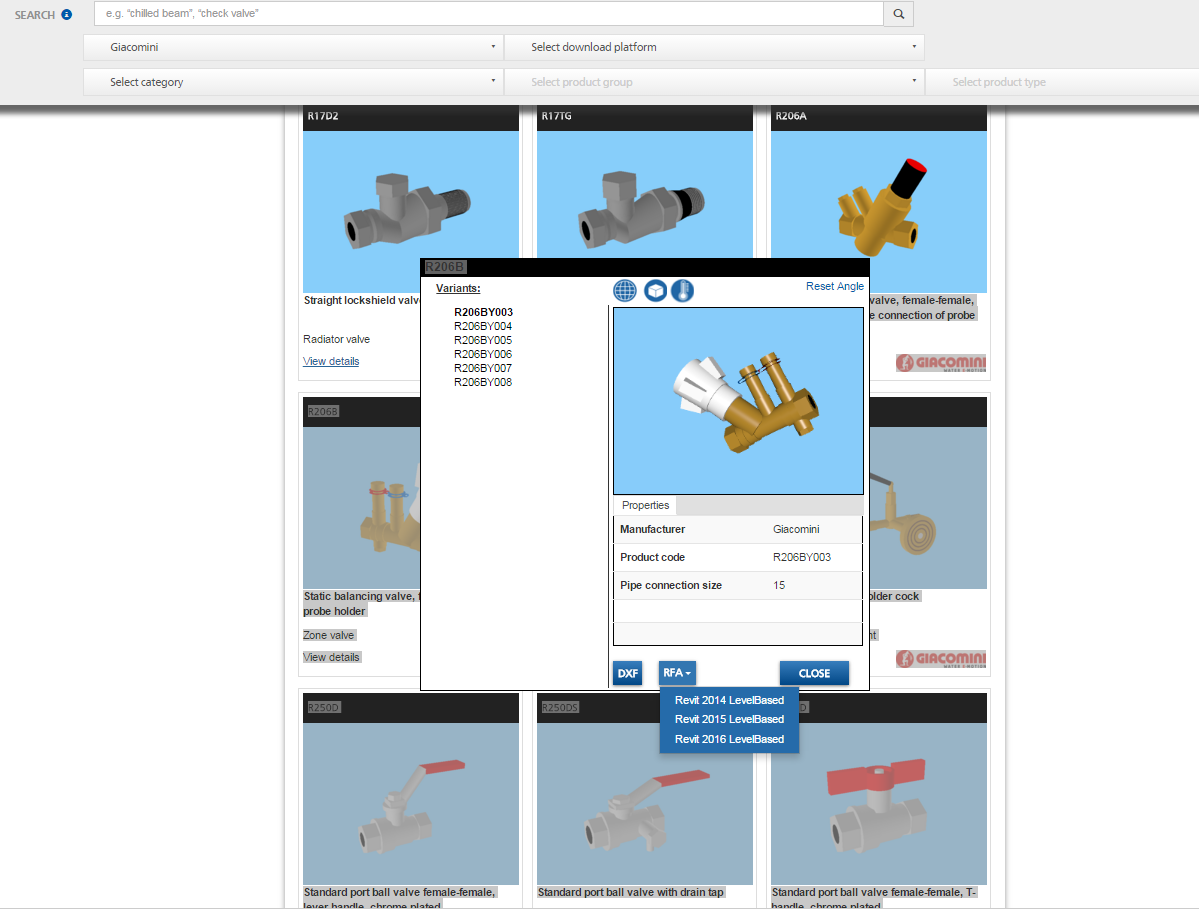This screenshot has width=1199, height=912.
Task: Open the Select category dropdown
Action: click(x=294, y=82)
